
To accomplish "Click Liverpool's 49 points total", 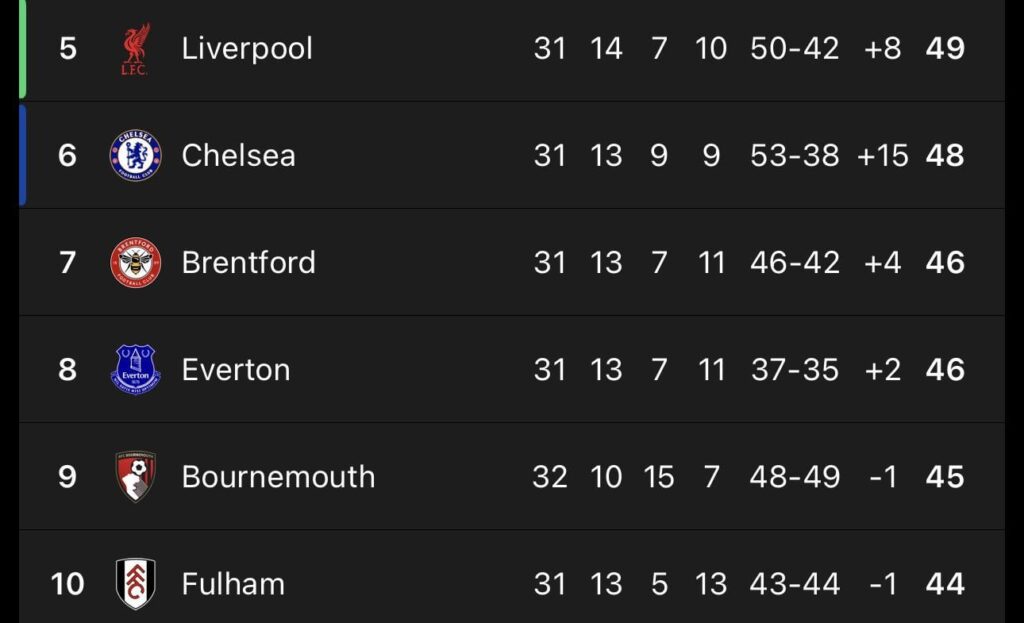I will [x=945, y=49].
